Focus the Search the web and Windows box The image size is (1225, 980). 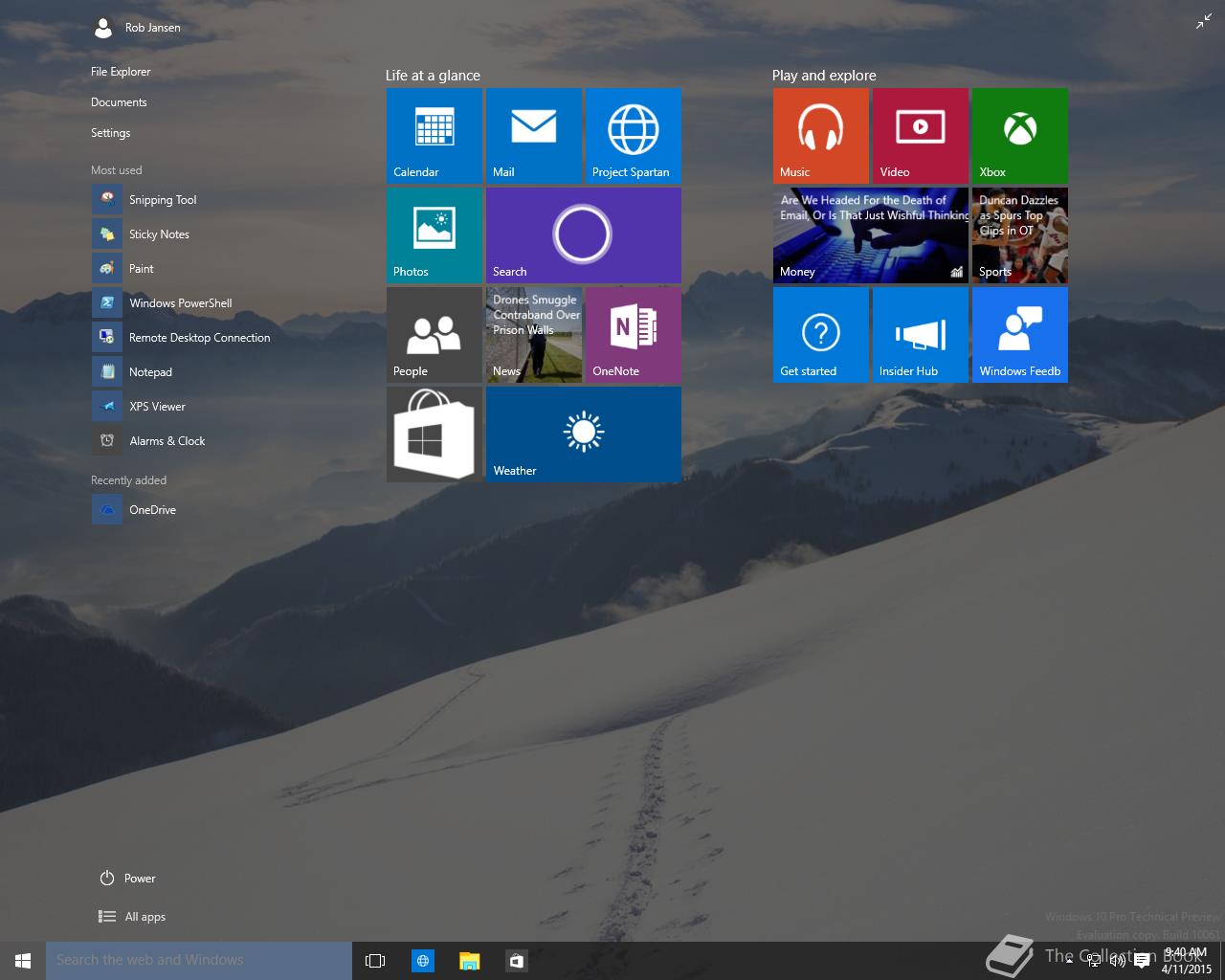click(x=199, y=961)
